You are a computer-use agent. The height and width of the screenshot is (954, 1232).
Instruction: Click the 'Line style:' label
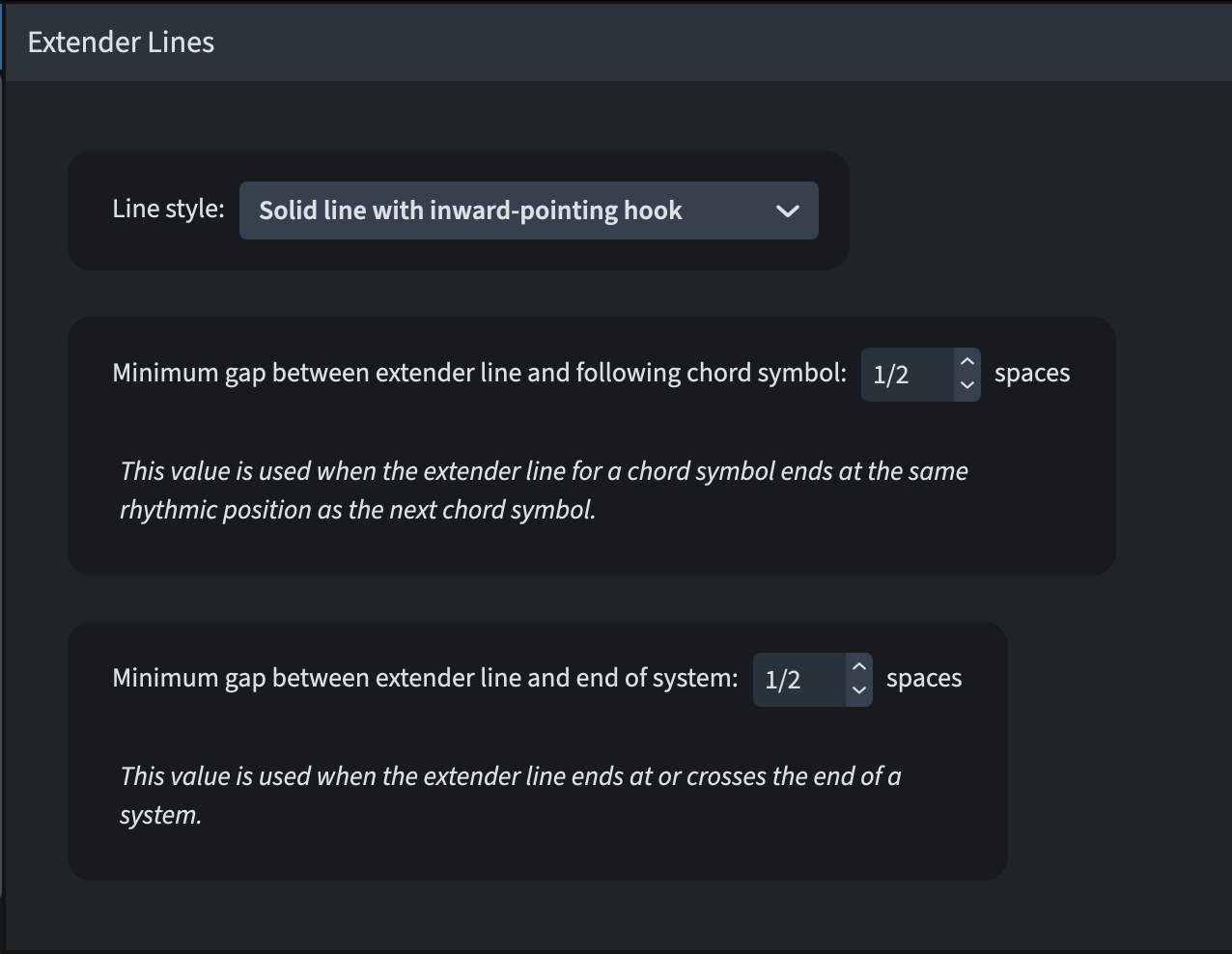click(168, 209)
